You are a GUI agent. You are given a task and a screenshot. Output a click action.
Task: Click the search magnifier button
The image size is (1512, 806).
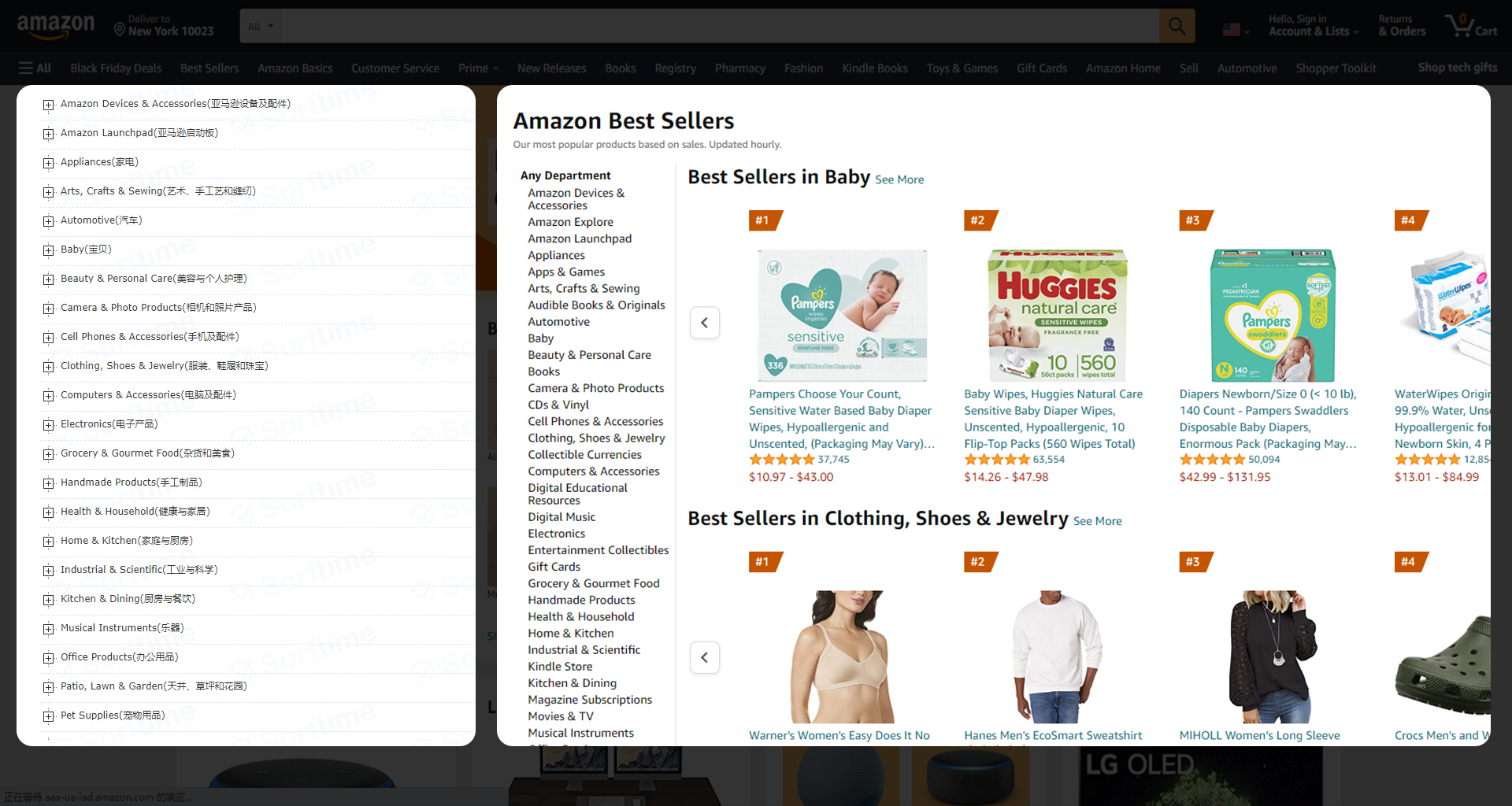click(1177, 26)
